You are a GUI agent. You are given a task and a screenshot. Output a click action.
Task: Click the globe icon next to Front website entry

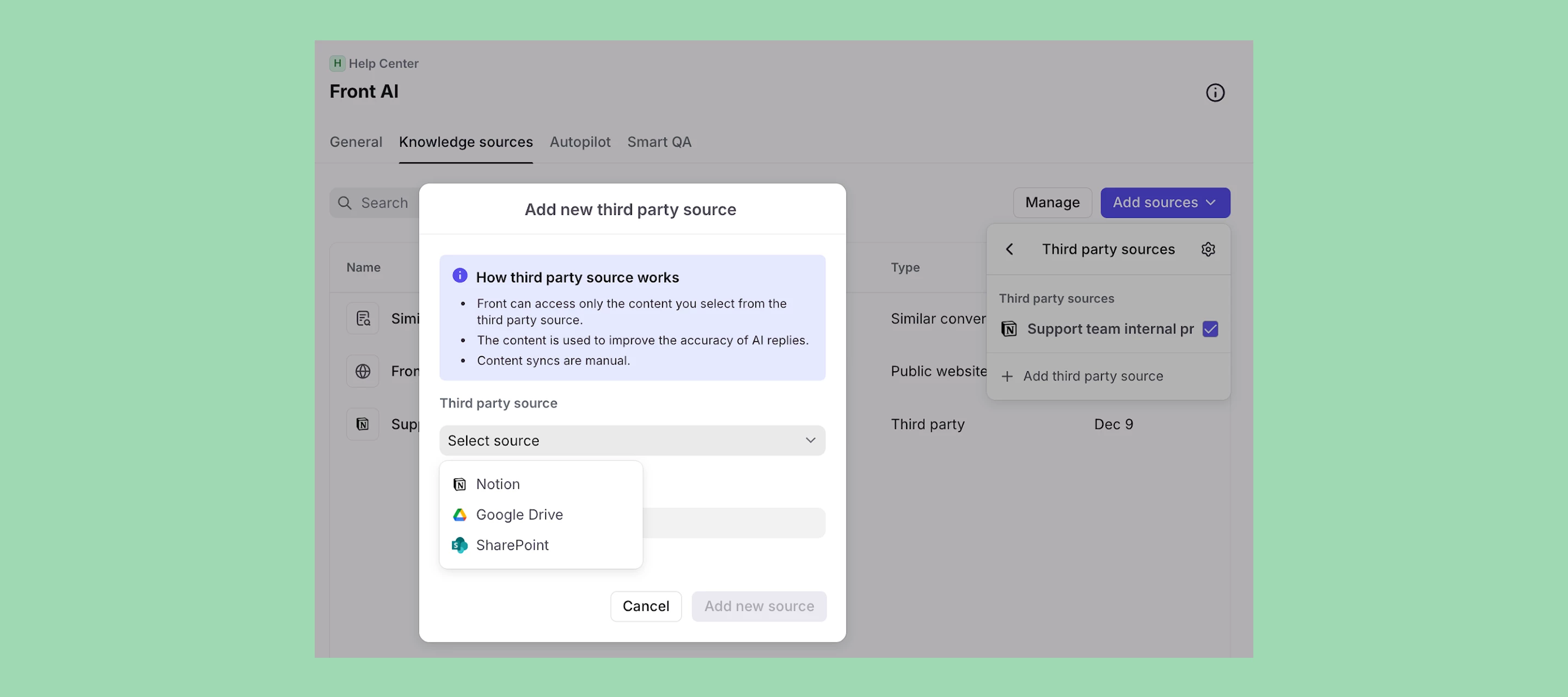[x=362, y=371]
